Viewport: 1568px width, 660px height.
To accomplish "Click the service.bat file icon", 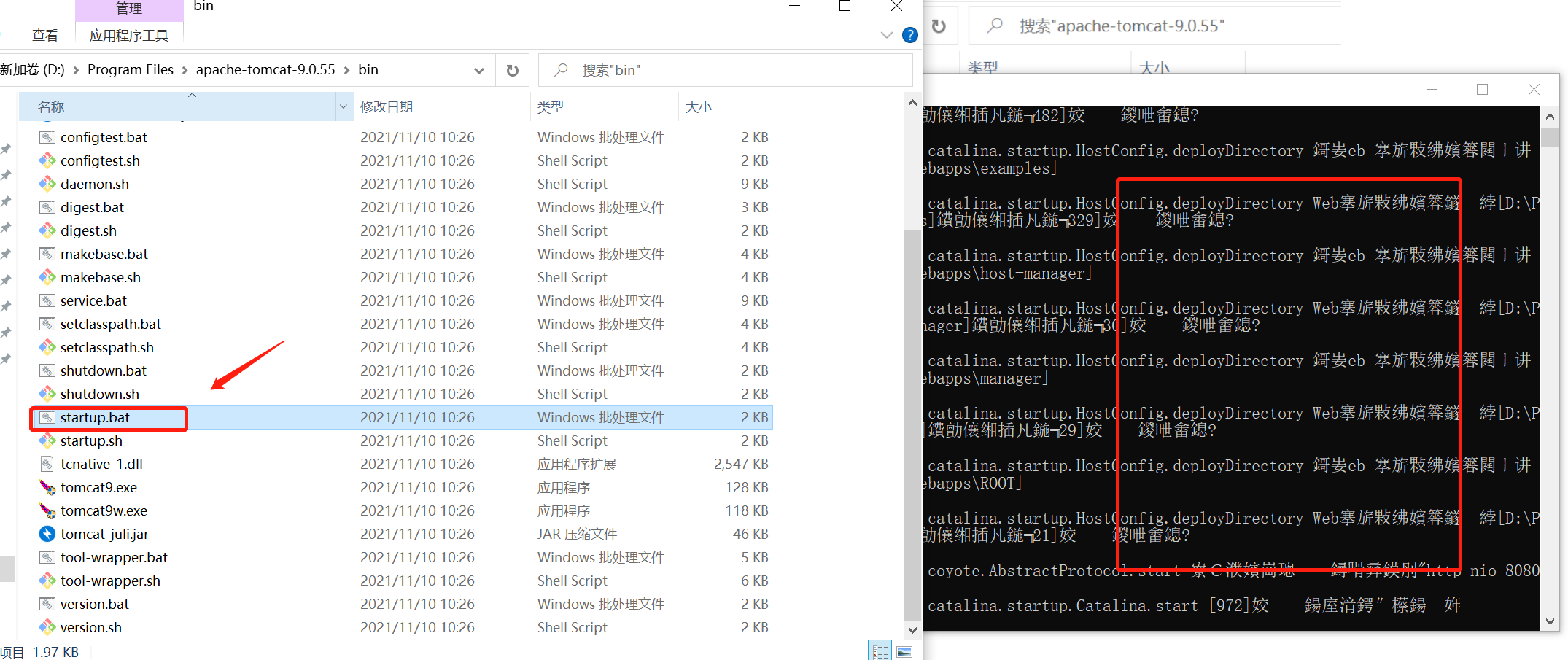I will [x=47, y=300].
